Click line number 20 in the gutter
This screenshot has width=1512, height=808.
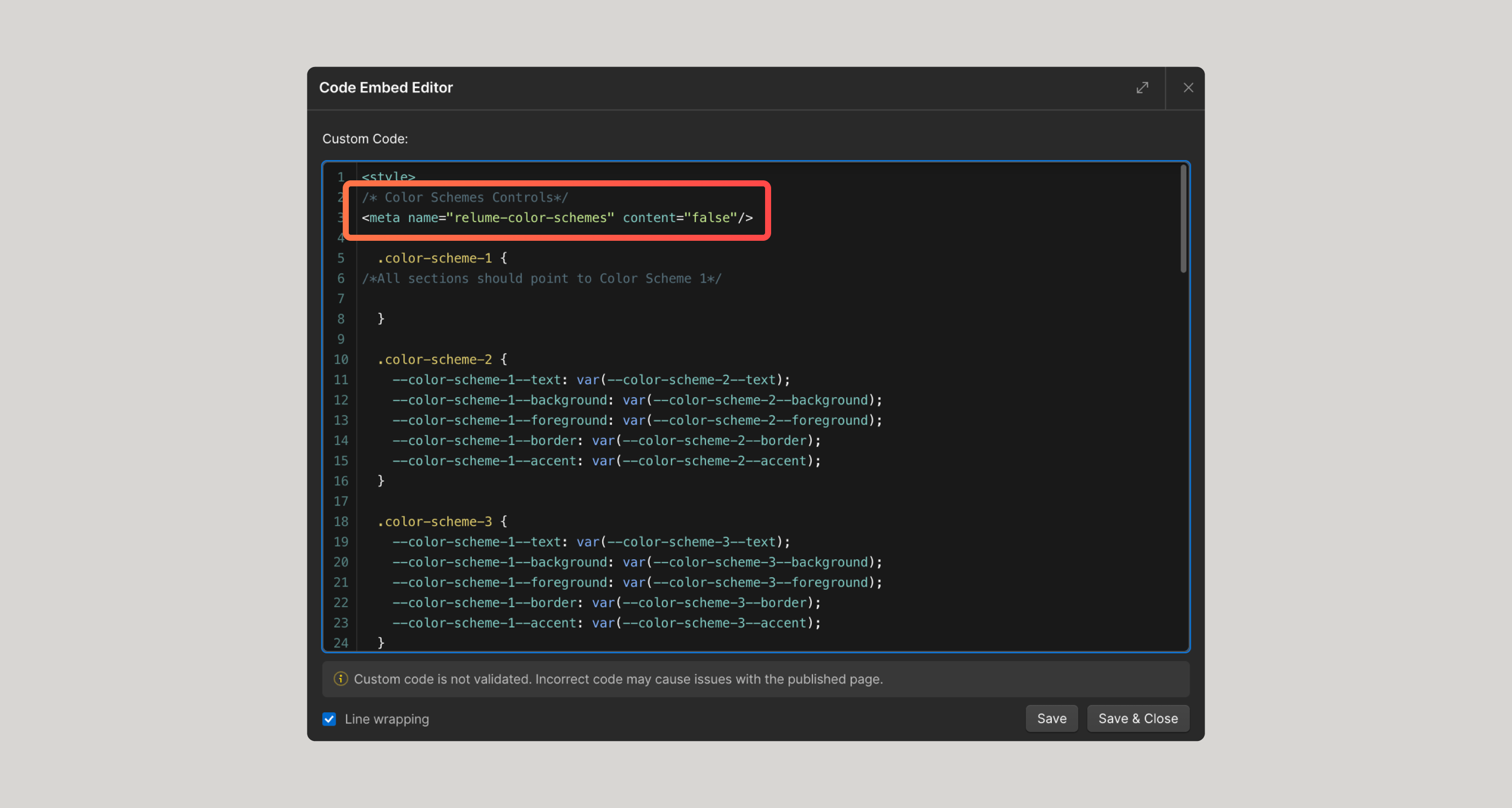pos(340,562)
